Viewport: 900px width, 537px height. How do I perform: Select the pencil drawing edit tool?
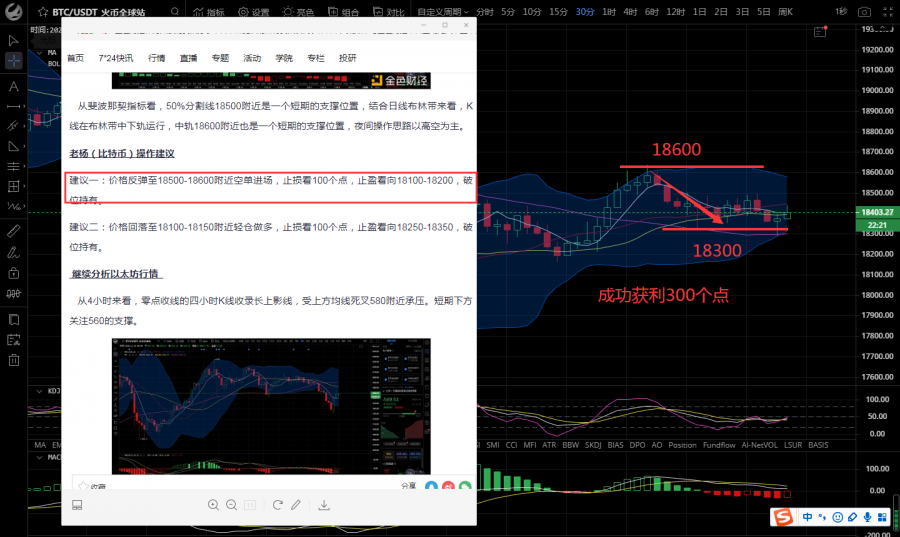point(13,252)
